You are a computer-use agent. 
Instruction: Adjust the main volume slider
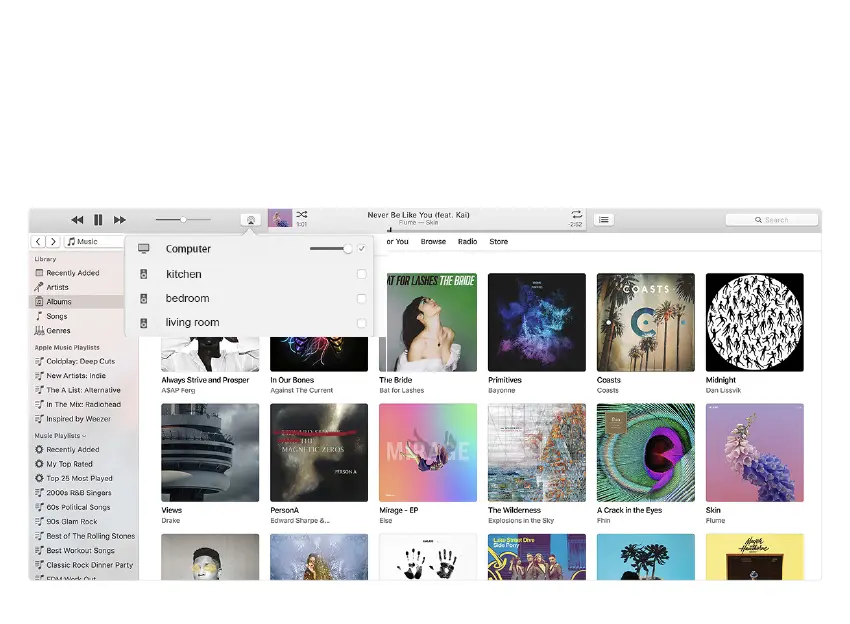pyautogui.click(x=183, y=220)
